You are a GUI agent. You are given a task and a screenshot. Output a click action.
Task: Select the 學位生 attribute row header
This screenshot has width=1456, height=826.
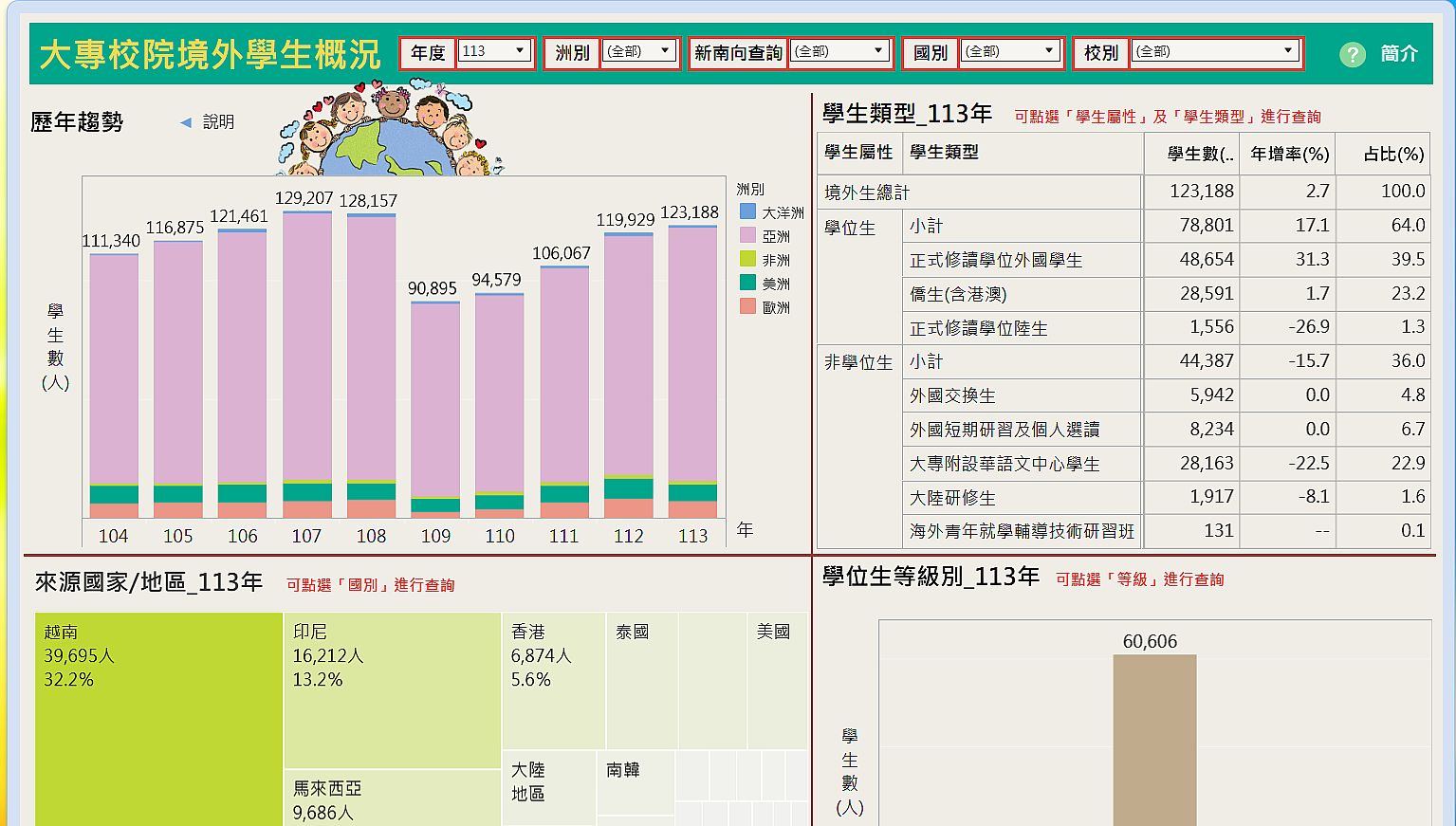tap(850, 229)
